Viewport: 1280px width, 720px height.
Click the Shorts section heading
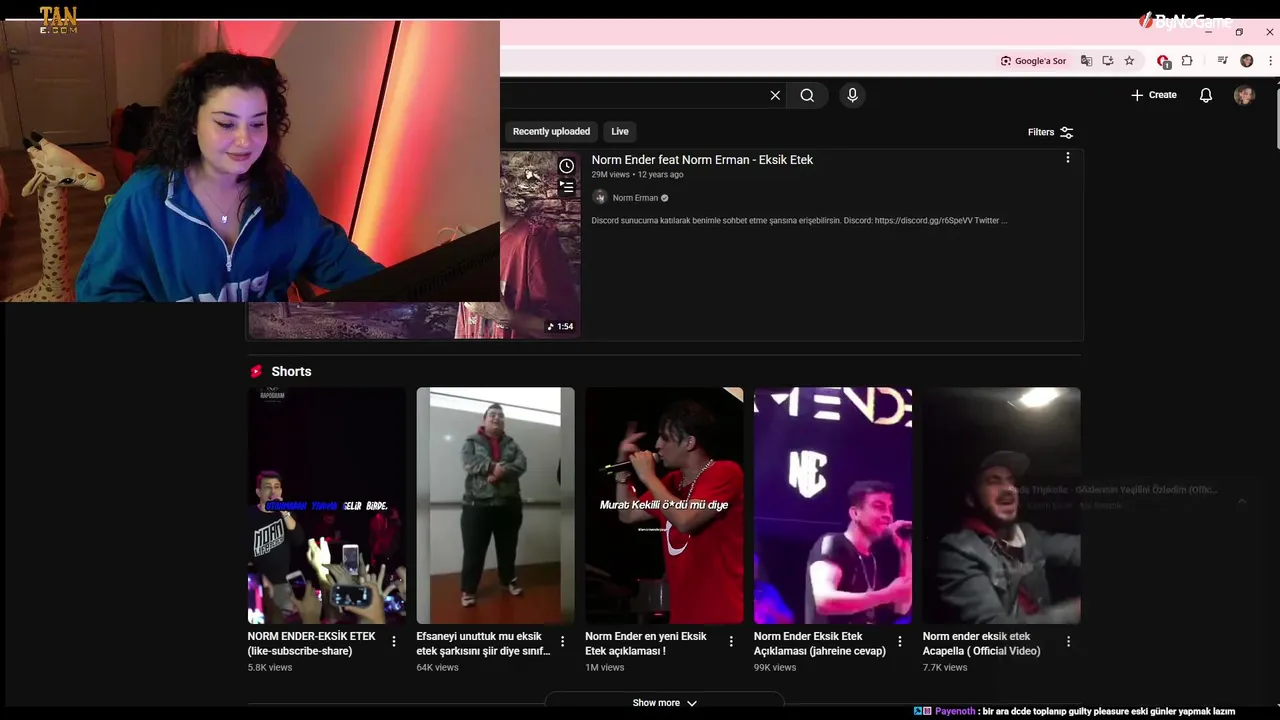coord(291,371)
